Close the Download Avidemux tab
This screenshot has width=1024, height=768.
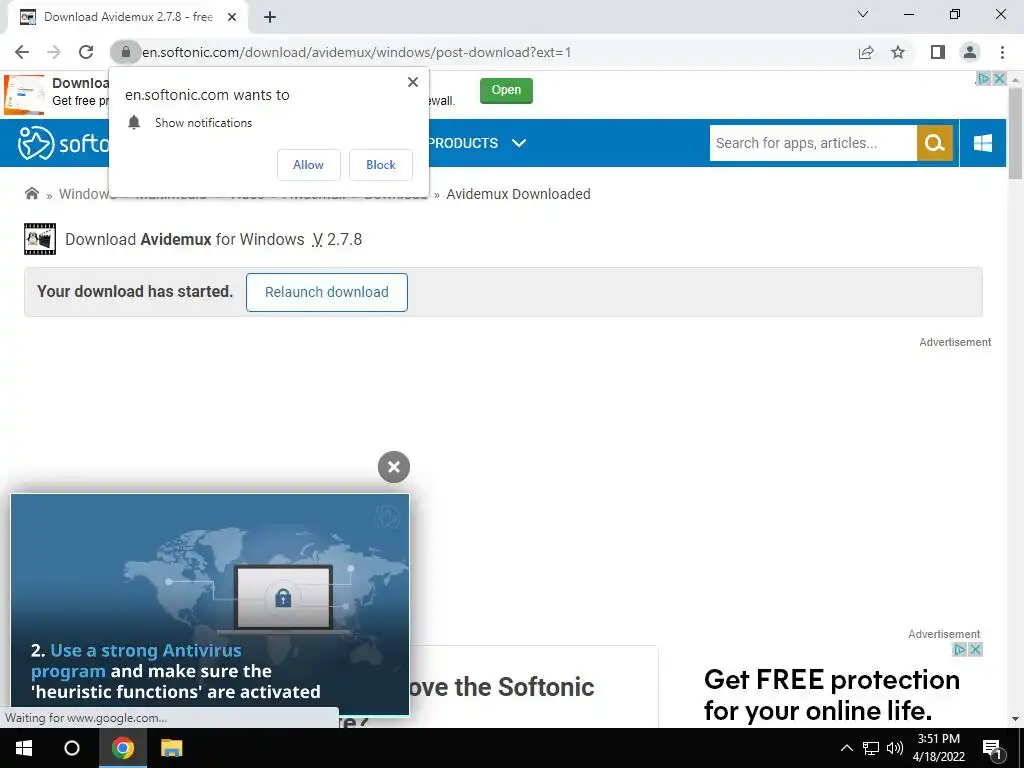point(232,18)
